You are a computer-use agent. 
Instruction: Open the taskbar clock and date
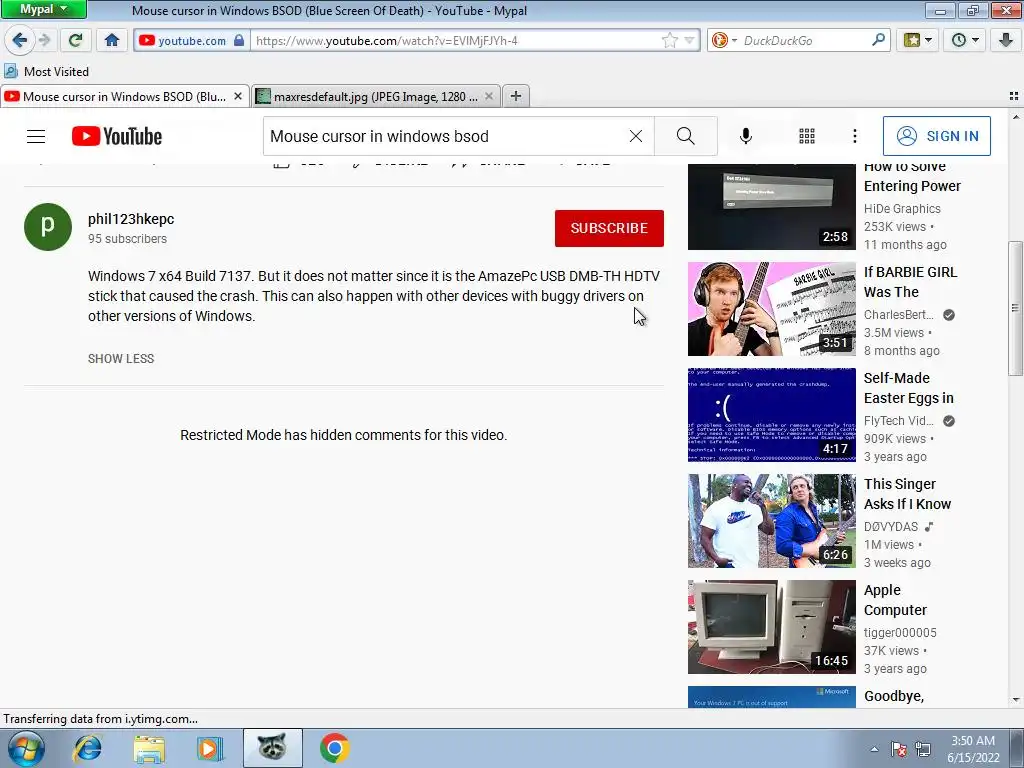[973, 749]
